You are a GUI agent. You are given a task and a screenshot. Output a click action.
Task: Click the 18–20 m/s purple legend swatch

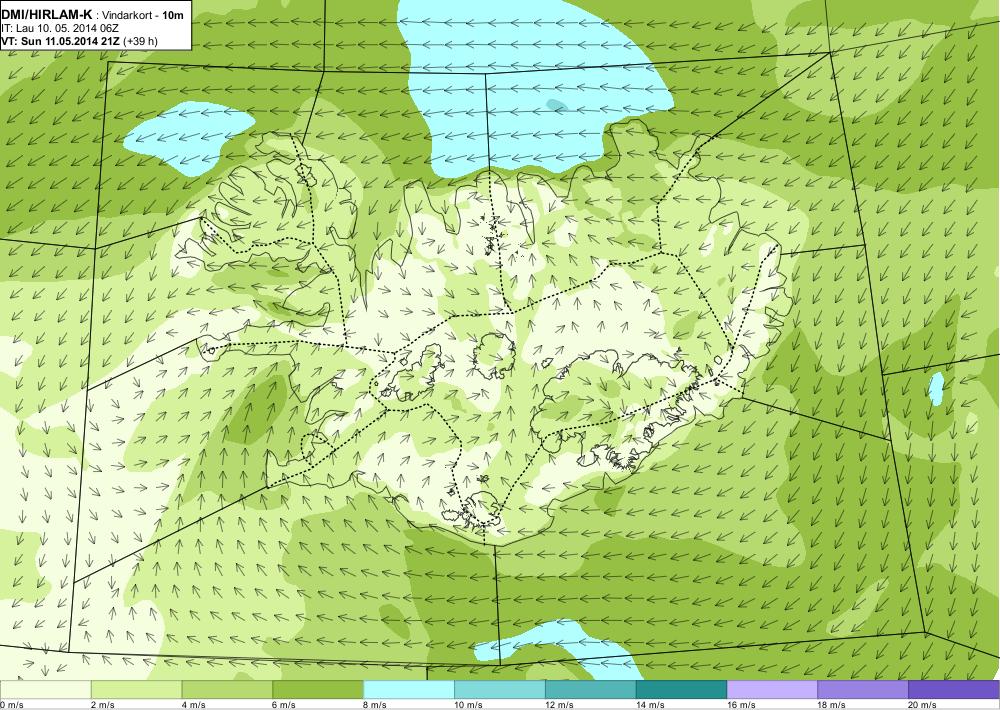coord(863,690)
